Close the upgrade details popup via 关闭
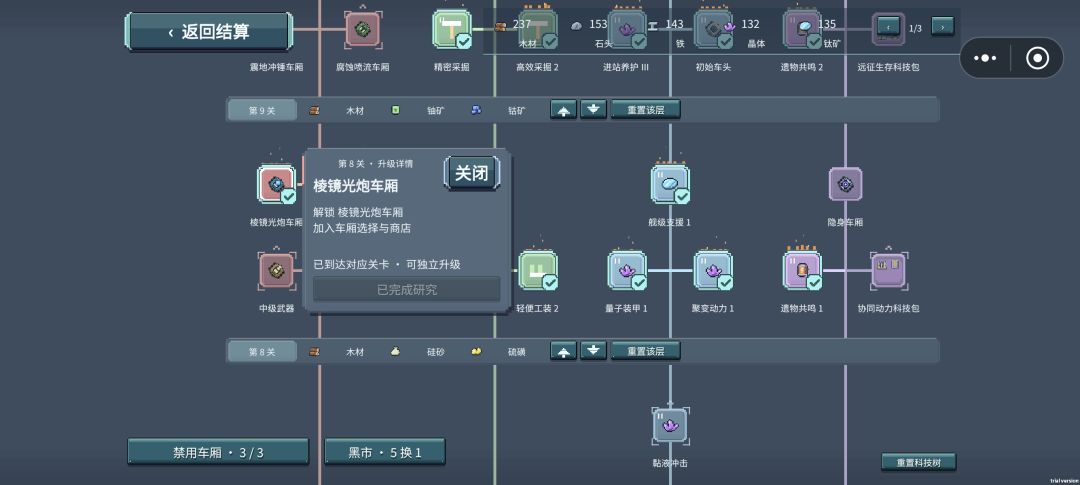The height and width of the screenshot is (485, 1080). (472, 173)
